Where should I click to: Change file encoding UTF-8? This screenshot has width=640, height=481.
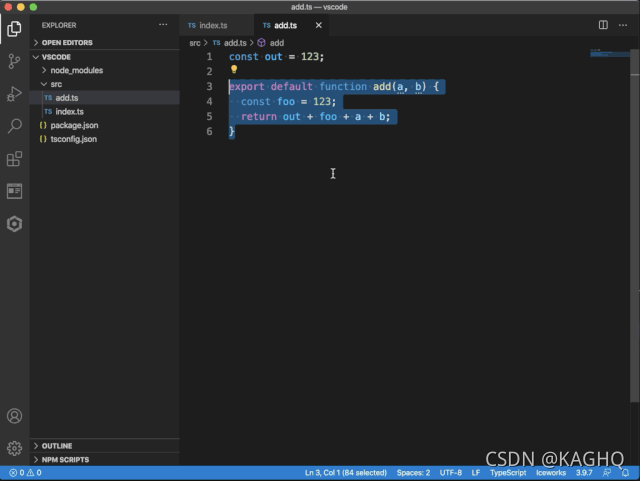pyautogui.click(x=451, y=473)
